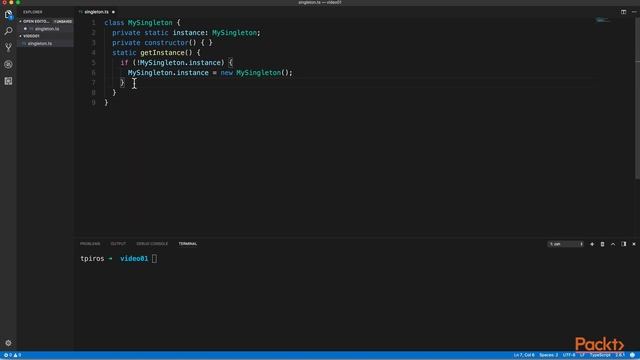
Task: Click LF line ending in status bar
Action: point(582,355)
